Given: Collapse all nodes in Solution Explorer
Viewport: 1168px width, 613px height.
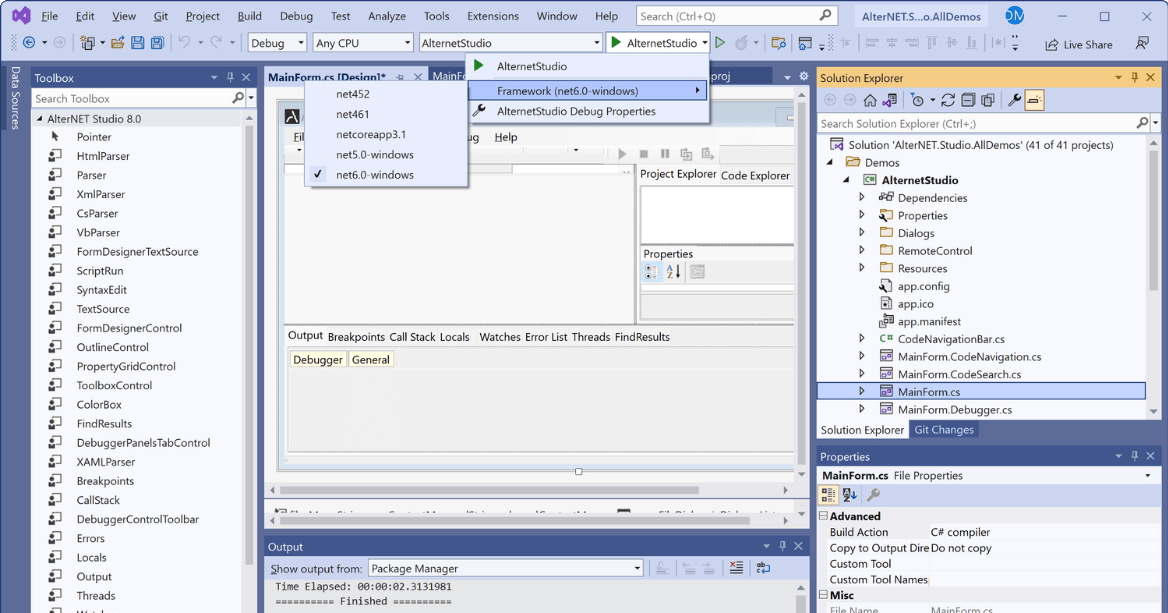Looking at the screenshot, I should coord(969,99).
